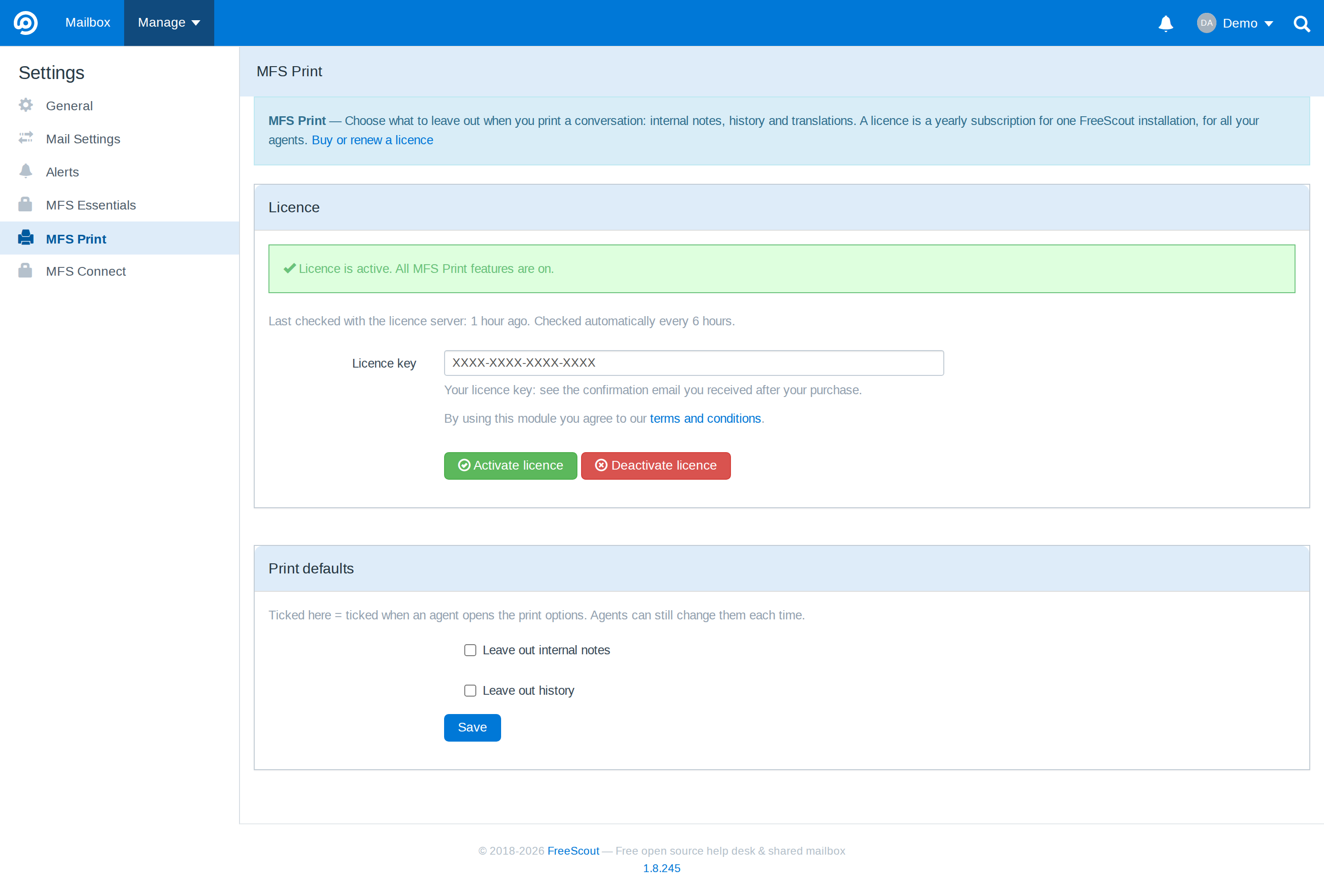Click the Mail Settings arrows icon
Image resolution: width=1324 pixels, height=896 pixels.
pyautogui.click(x=26, y=138)
